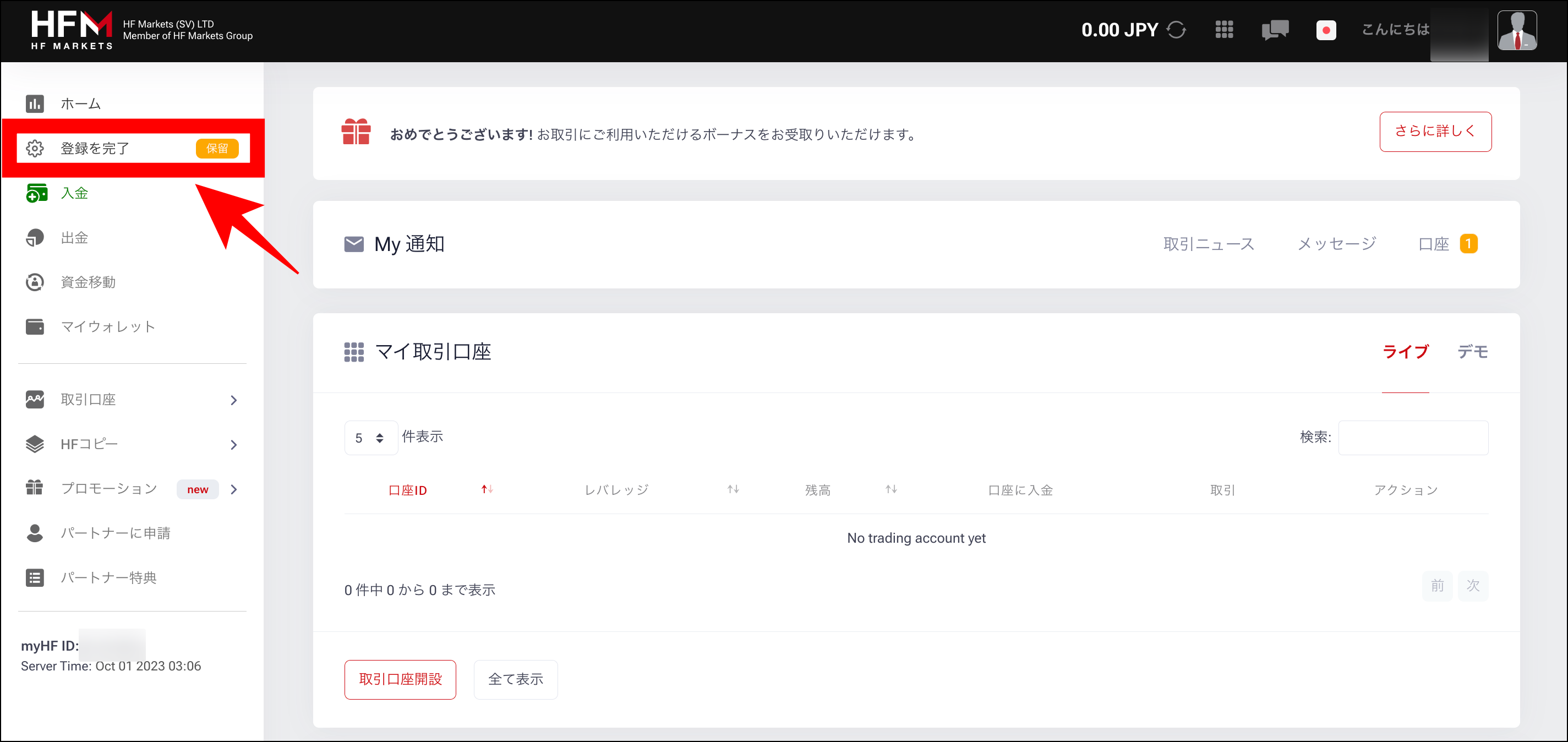Toggle sorting on the レバレッジ column
This screenshot has width=1568, height=742.
coord(732,489)
